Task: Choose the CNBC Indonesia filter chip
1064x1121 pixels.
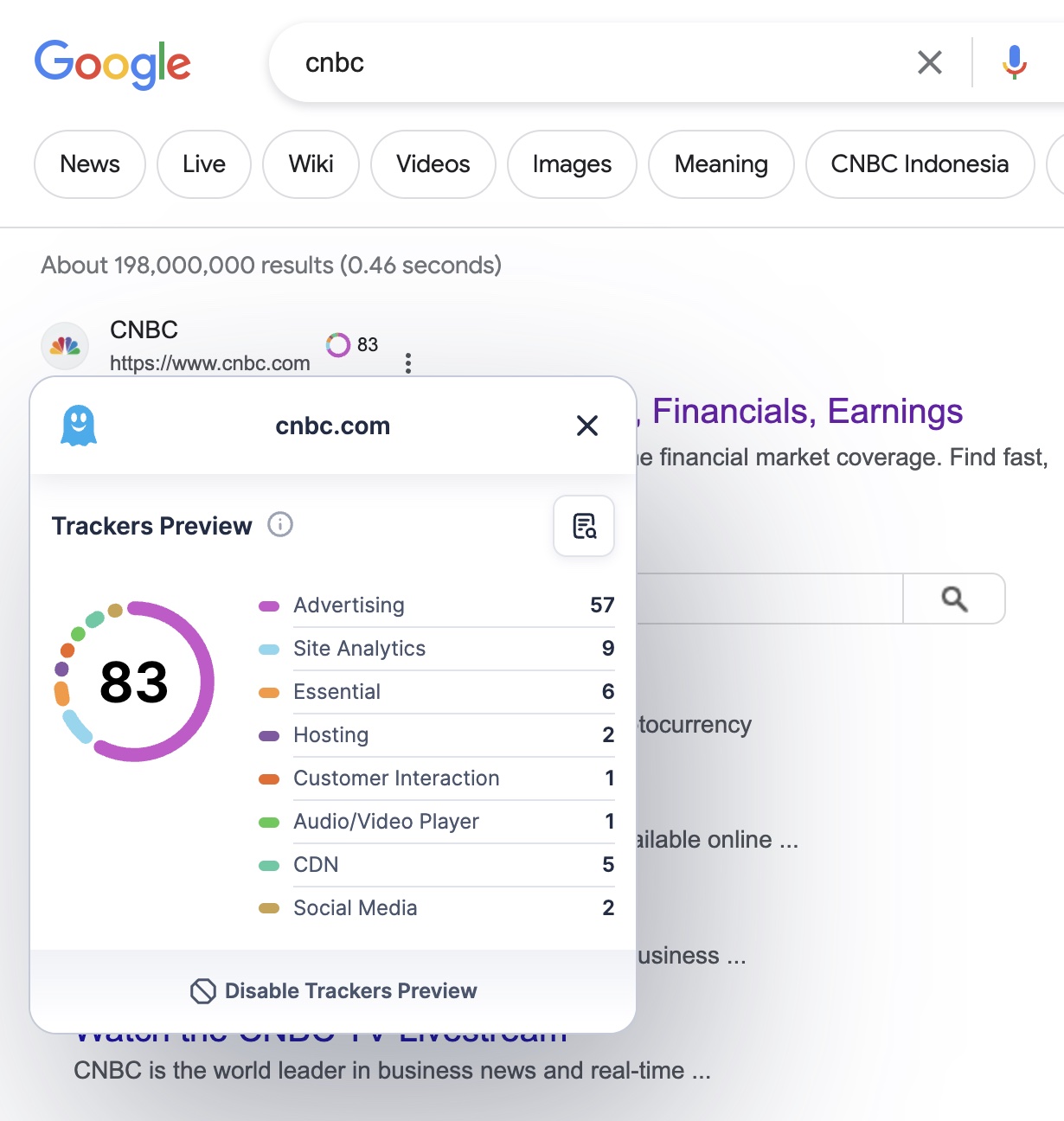Action: [920, 164]
